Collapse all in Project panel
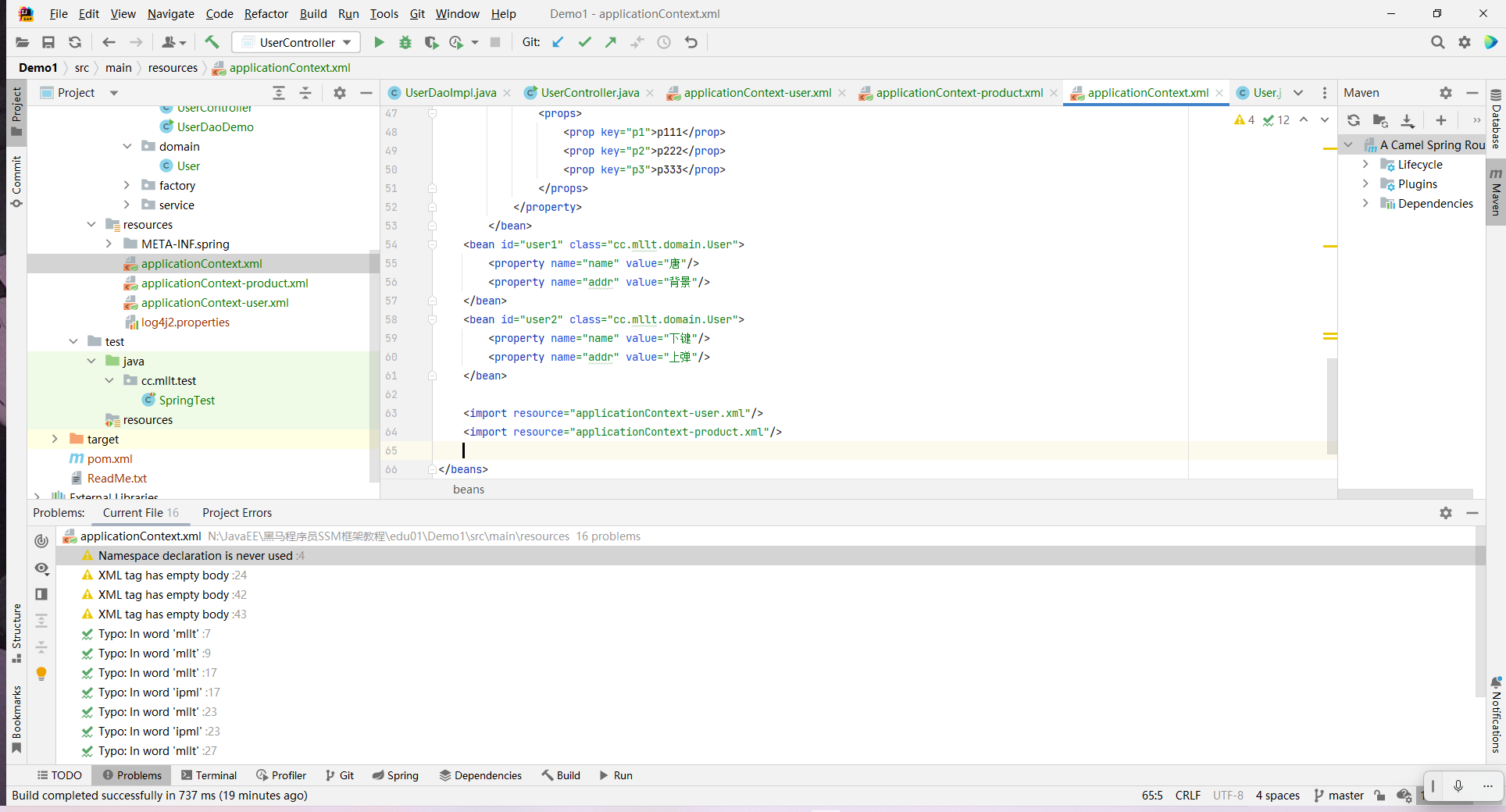 pyautogui.click(x=305, y=93)
